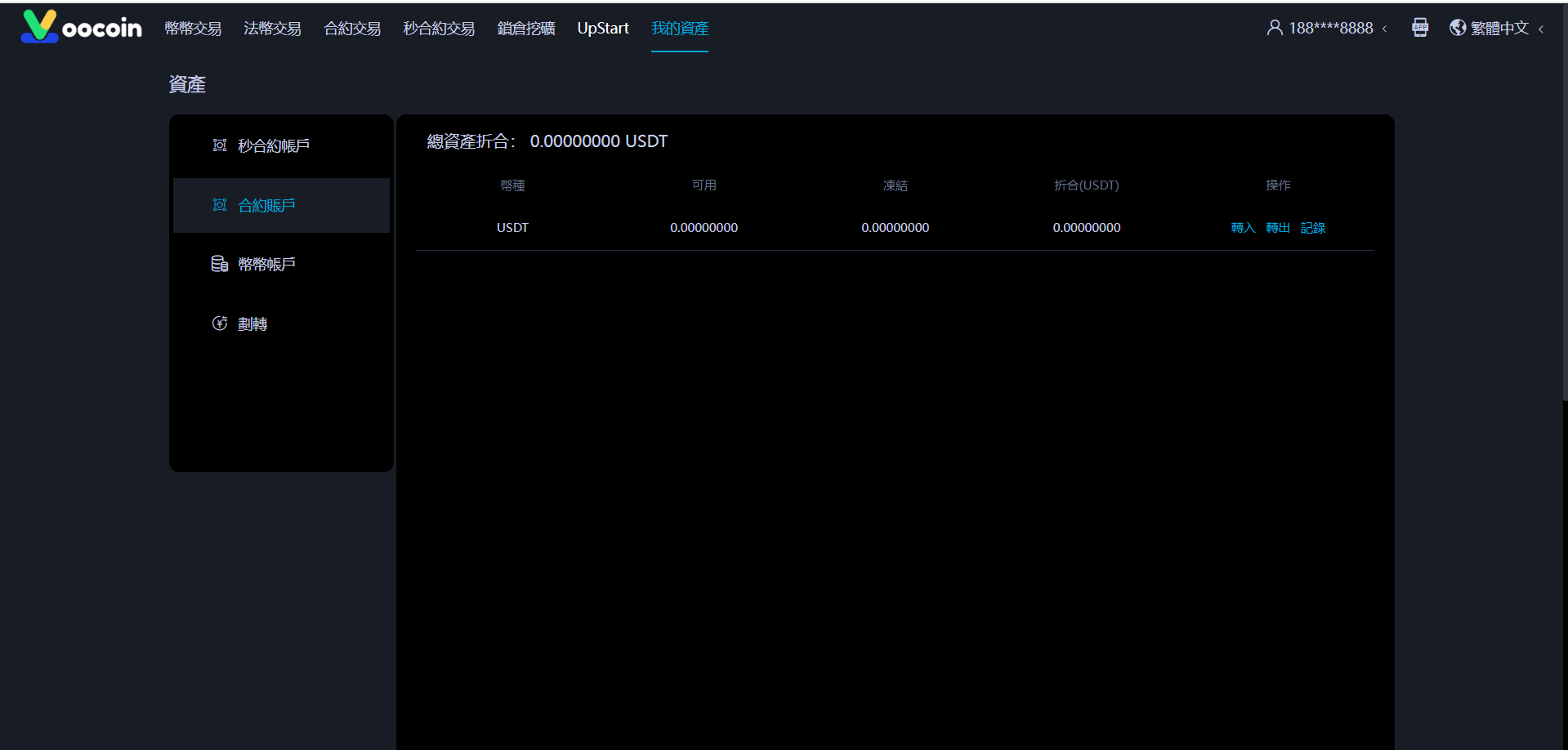Click the 合約賬戶 sidebar icon

point(220,205)
